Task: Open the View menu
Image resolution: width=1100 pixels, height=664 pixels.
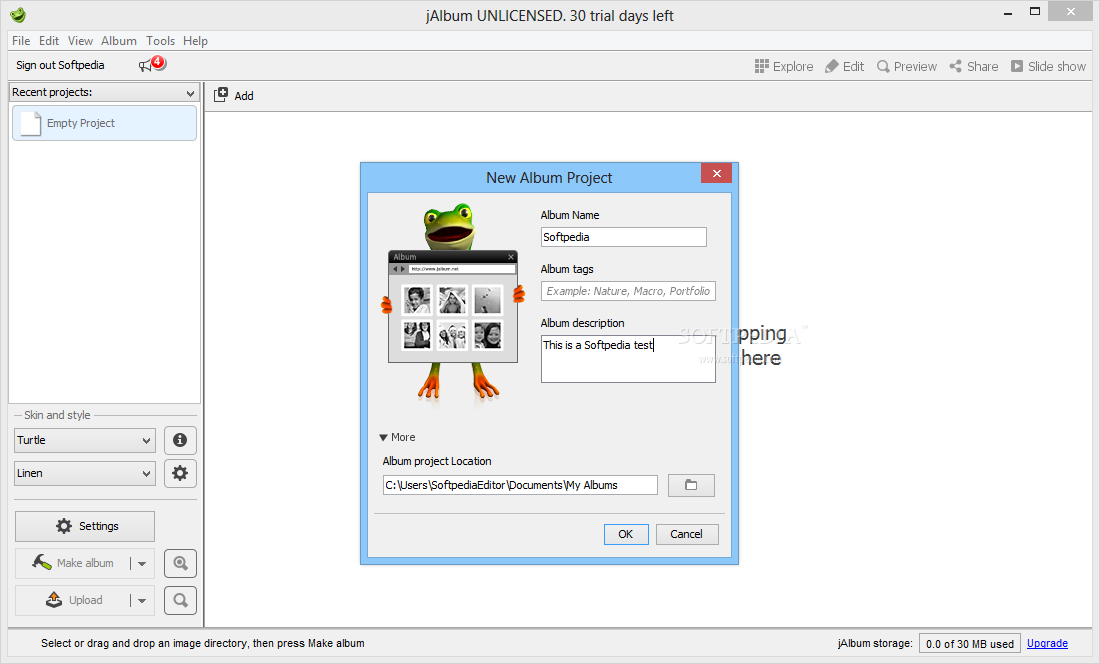Action: [80, 41]
